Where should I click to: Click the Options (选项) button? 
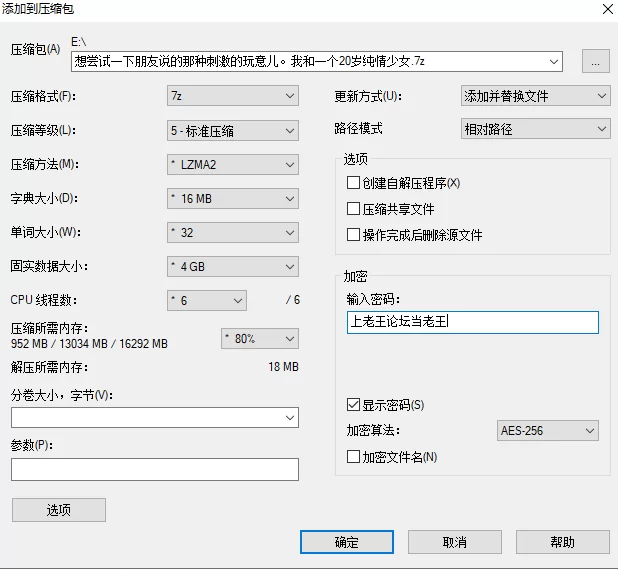tap(59, 510)
